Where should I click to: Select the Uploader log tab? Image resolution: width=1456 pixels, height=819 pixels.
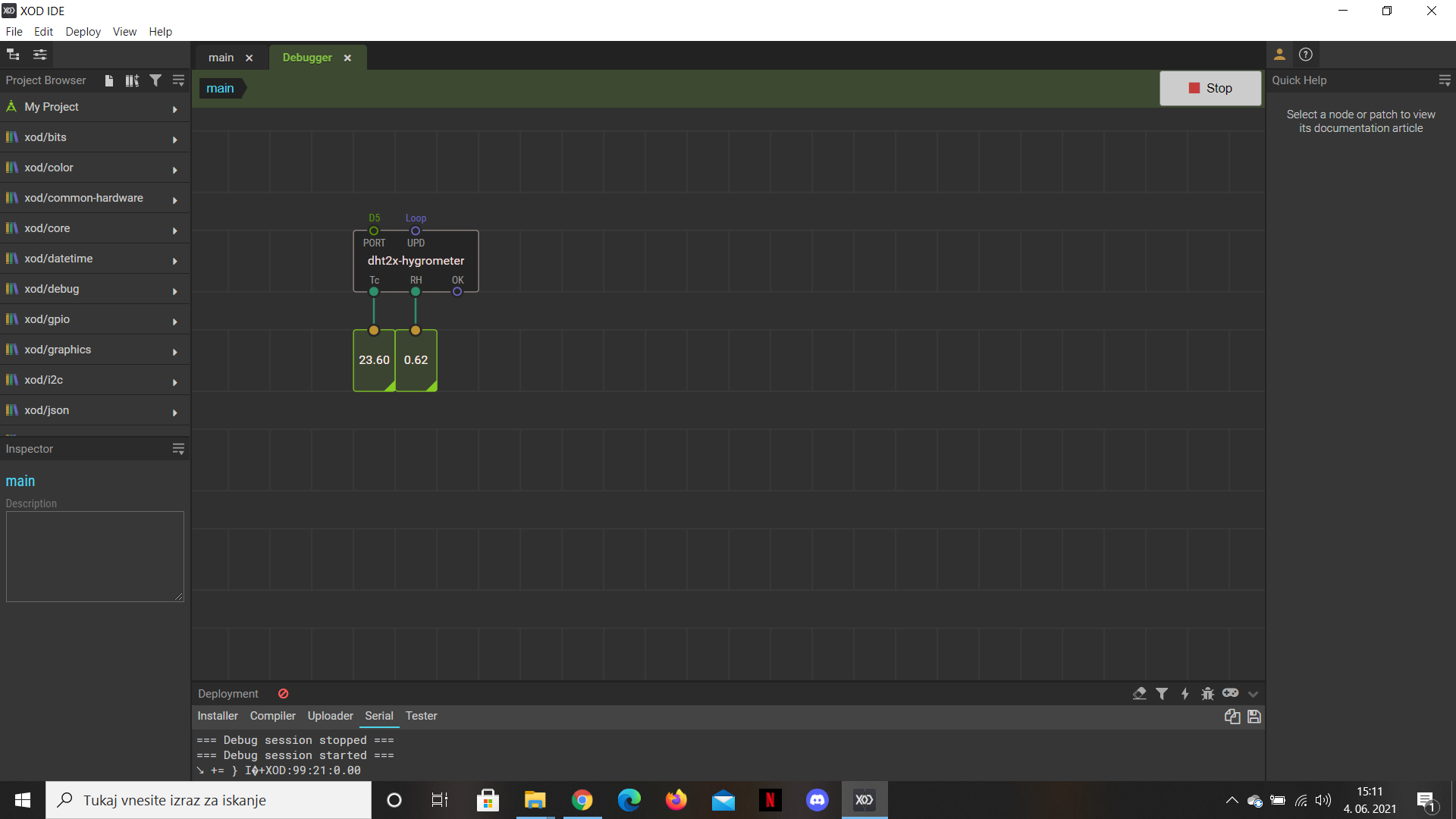tap(330, 716)
